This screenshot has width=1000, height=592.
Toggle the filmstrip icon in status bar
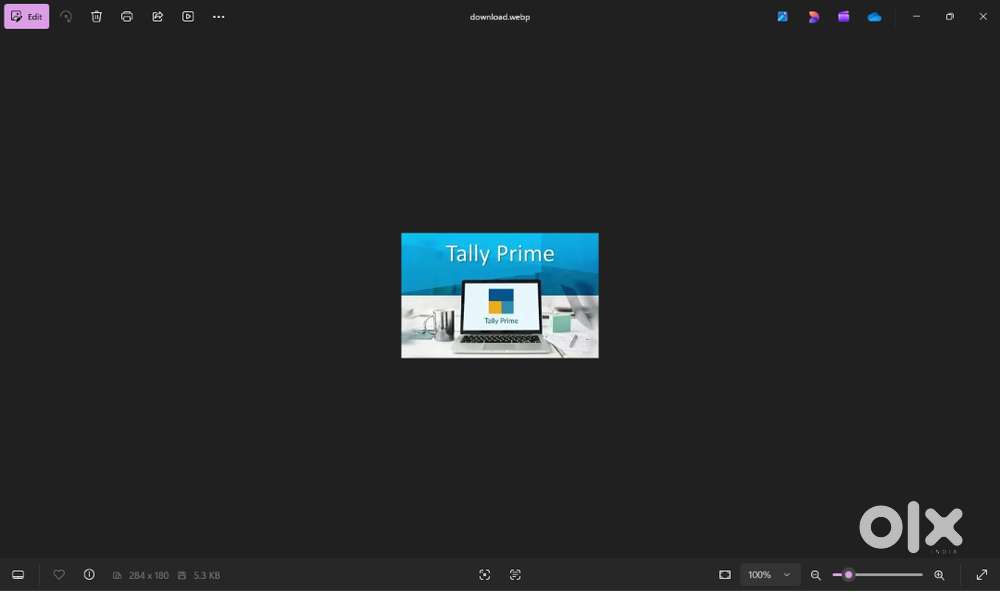pos(18,575)
